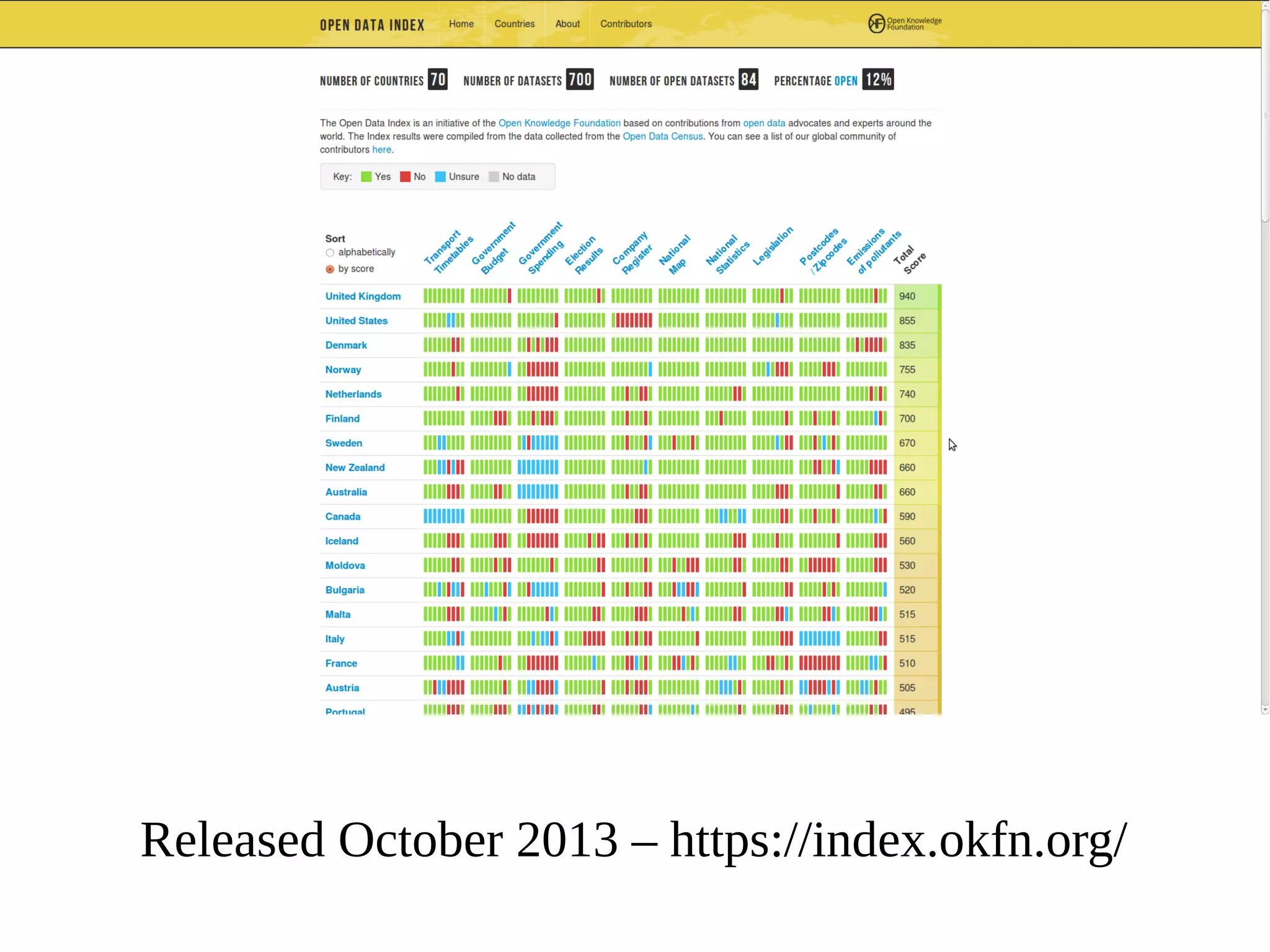The image size is (1270, 952).
Task: Click the blue Unsure key swatch
Action: tap(440, 177)
